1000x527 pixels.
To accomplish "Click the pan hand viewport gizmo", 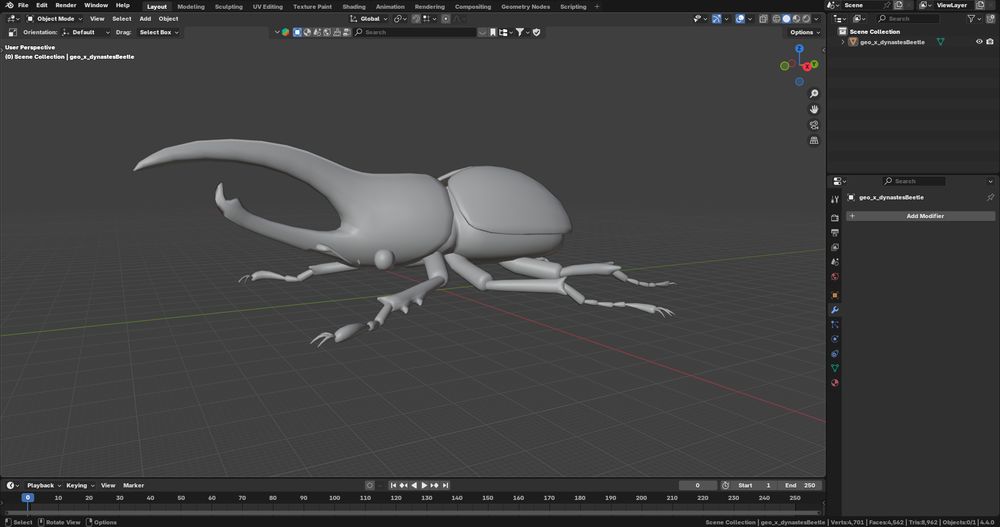I will tap(814, 109).
